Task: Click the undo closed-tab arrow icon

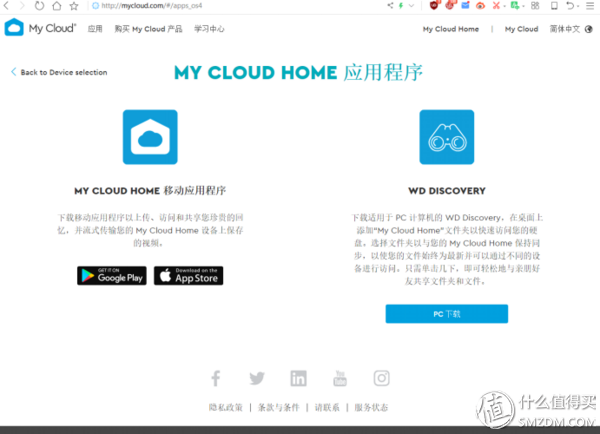Action: 570,5
